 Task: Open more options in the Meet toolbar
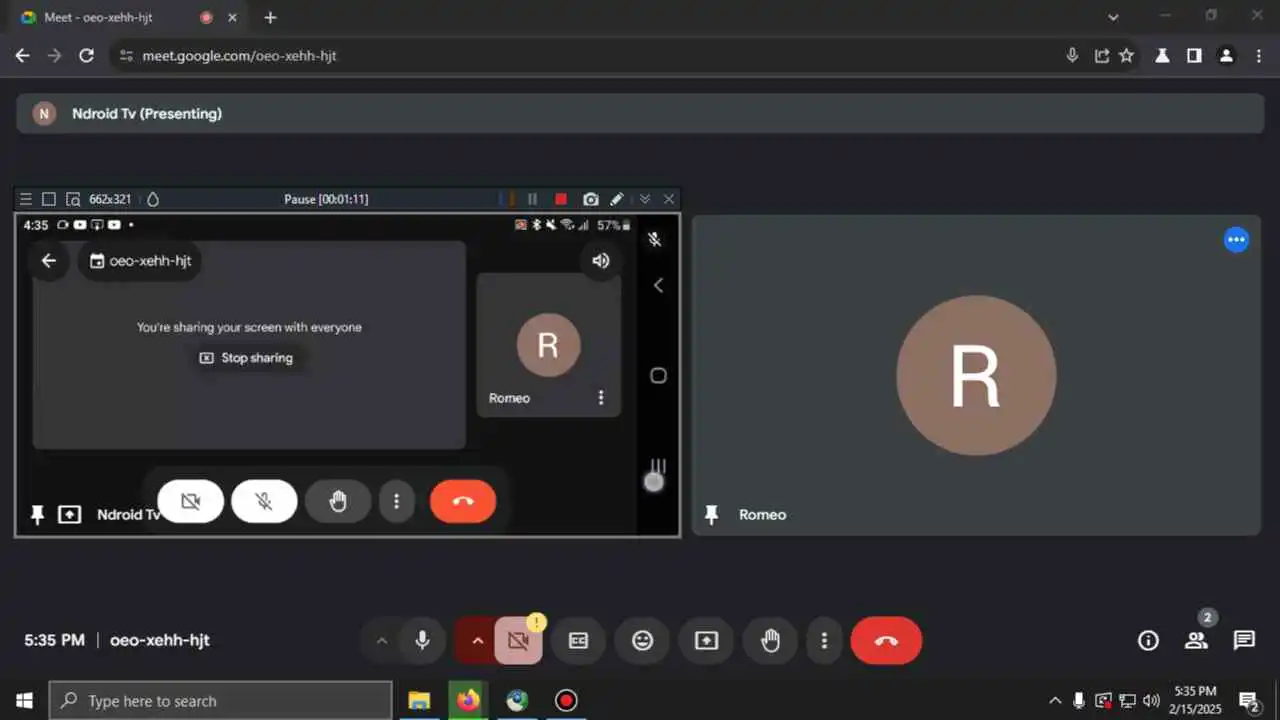tap(824, 641)
